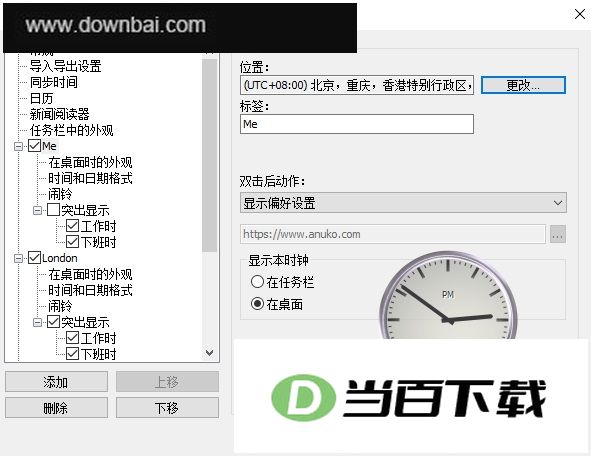This screenshot has height=456, width=591.
Task: Select 闹铃 under Me
Action: point(60,194)
